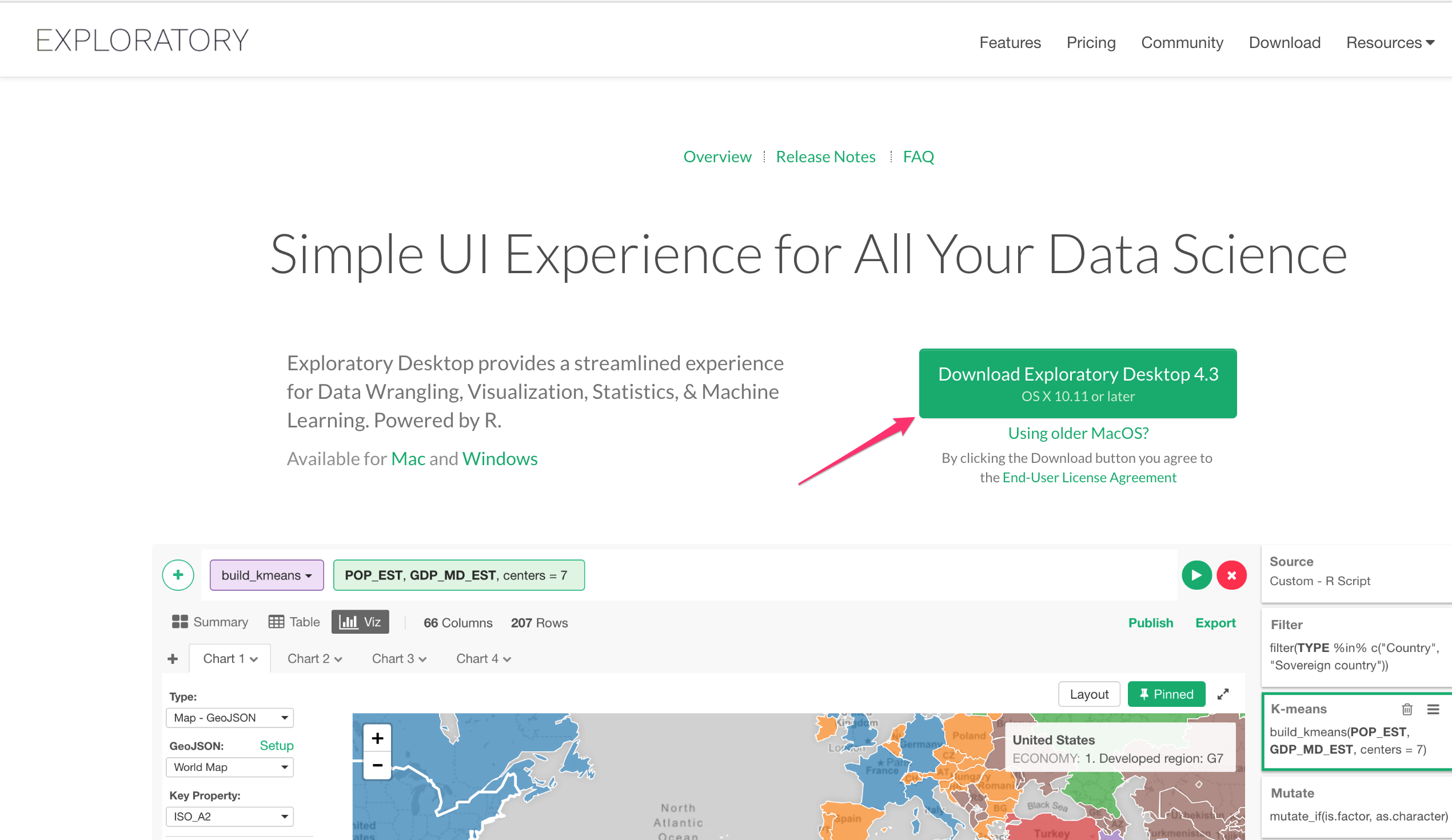Click the Publish link
The height and width of the screenshot is (840, 1452).
tap(1151, 623)
